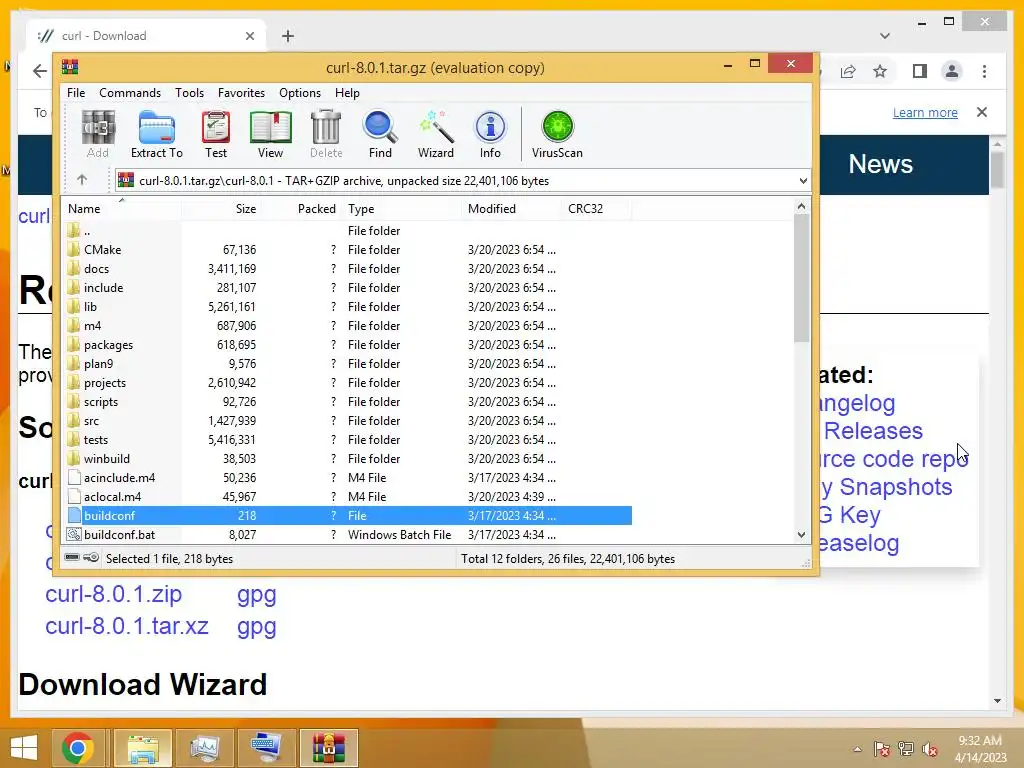
Task: Select the curl - Download tab
Action: coord(147,36)
